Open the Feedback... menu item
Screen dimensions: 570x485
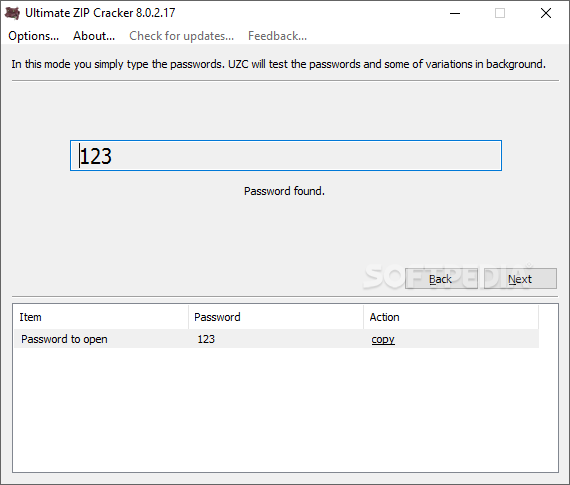pyautogui.click(x=277, y=36)
